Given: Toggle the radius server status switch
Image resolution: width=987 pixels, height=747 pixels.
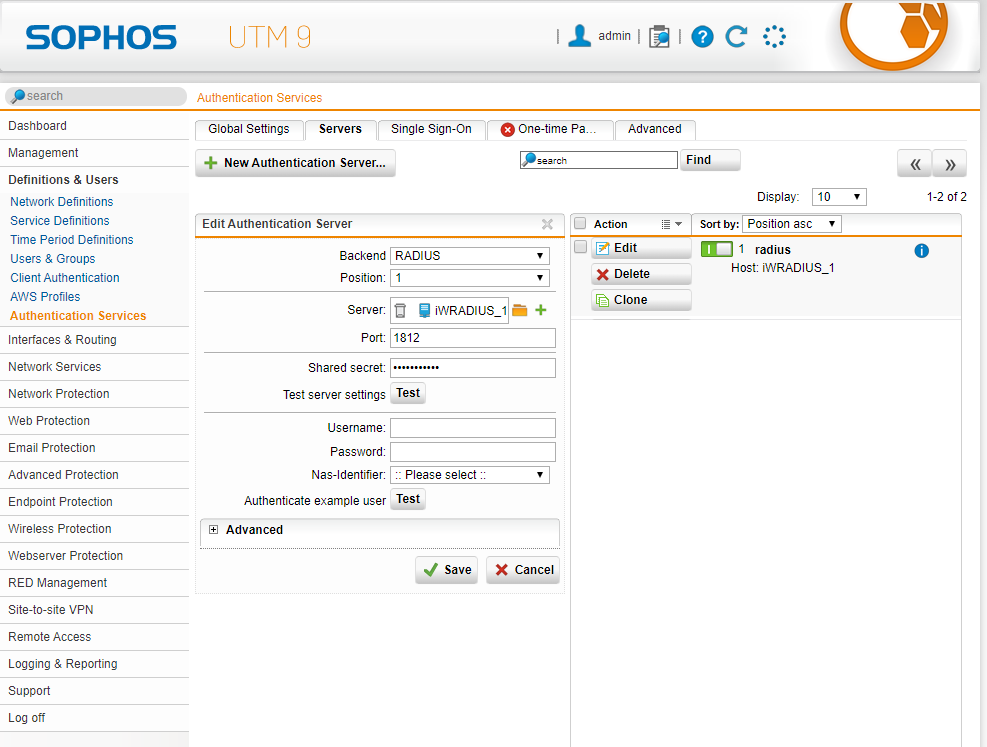Looking at the screenshot, I should click(x=716, y=249).
